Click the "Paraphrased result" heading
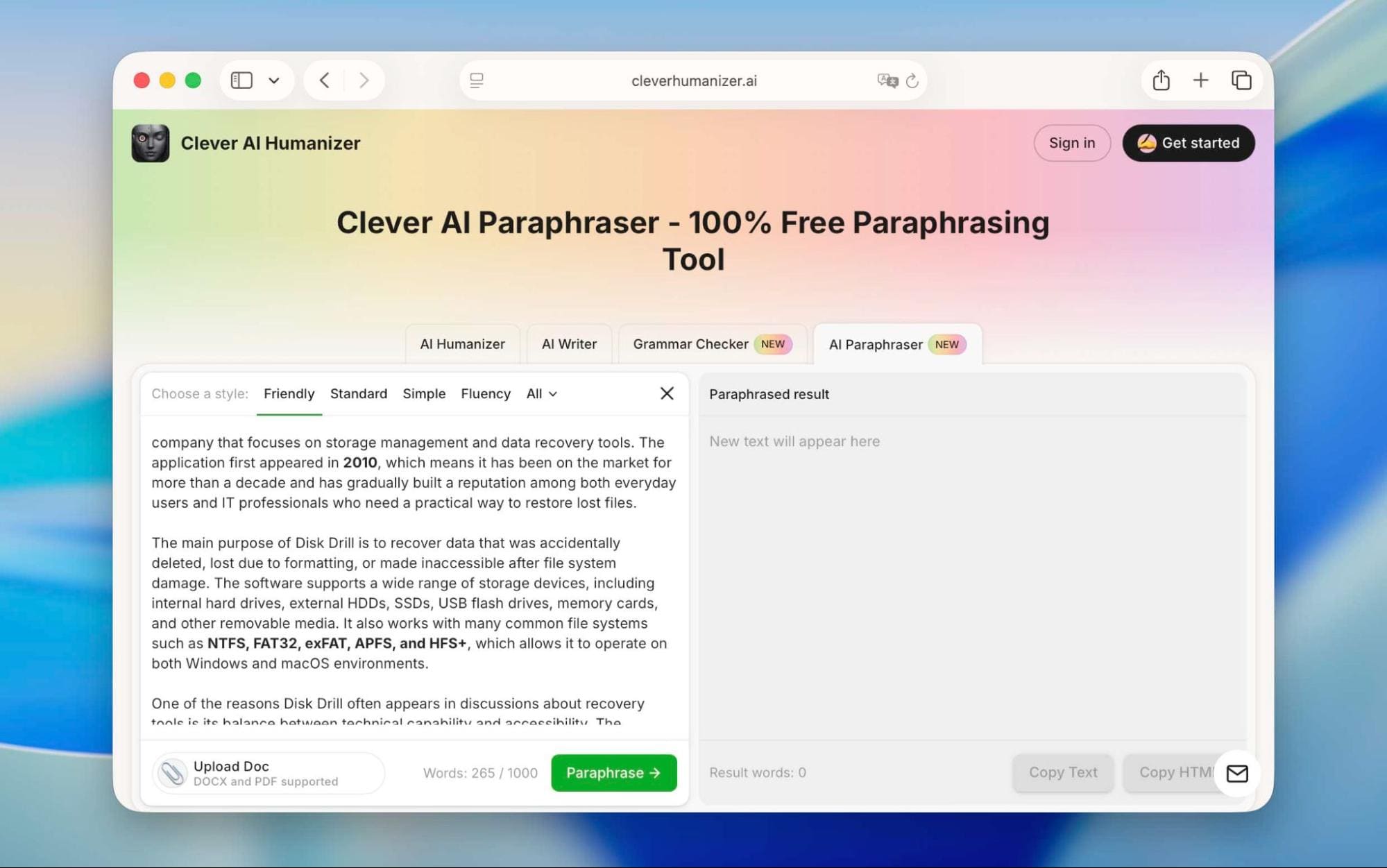1387x868 pixels. (x=769, y=394)
